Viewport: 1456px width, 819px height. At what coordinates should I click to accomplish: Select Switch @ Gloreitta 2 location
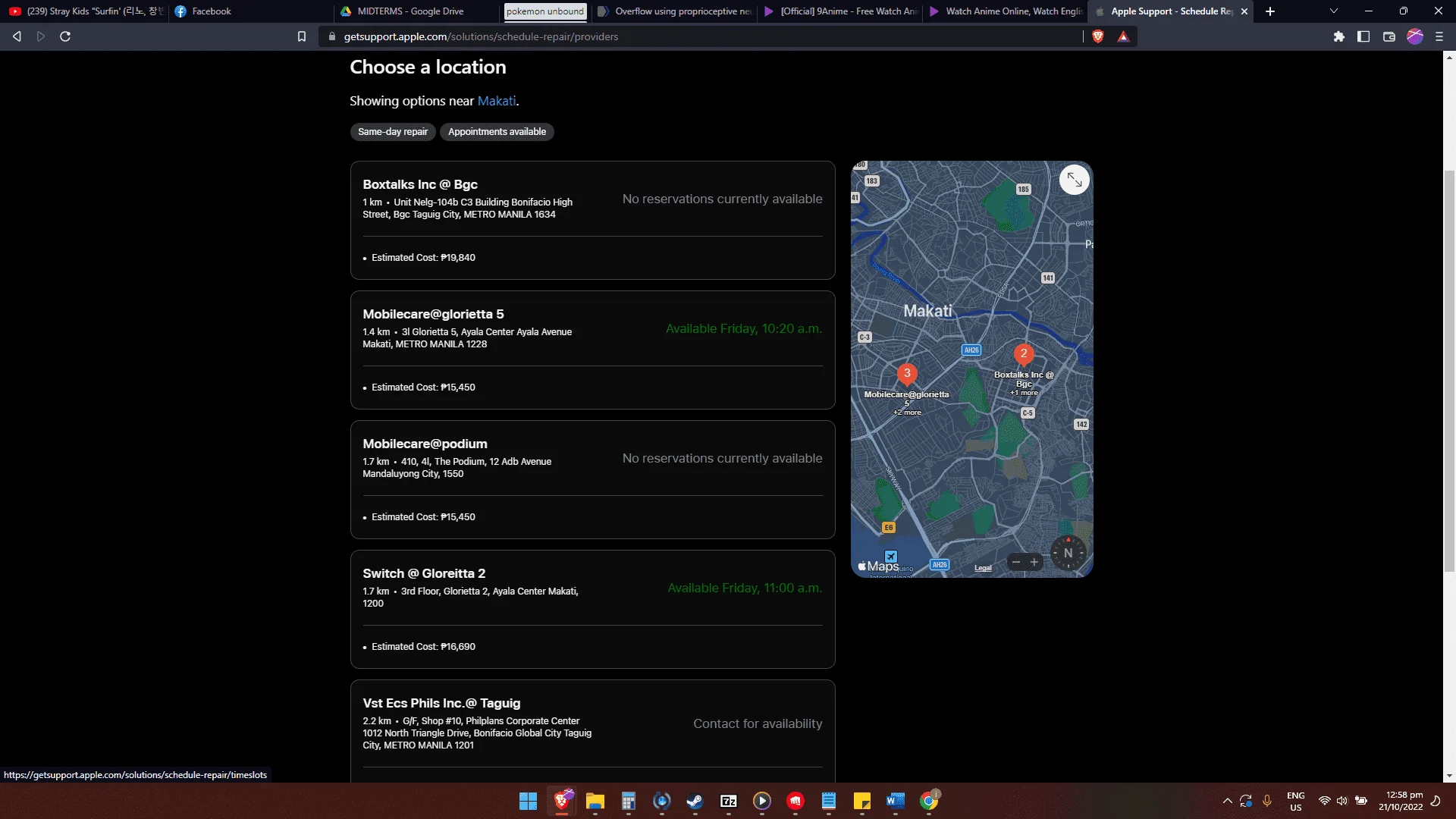pos(592,609)
